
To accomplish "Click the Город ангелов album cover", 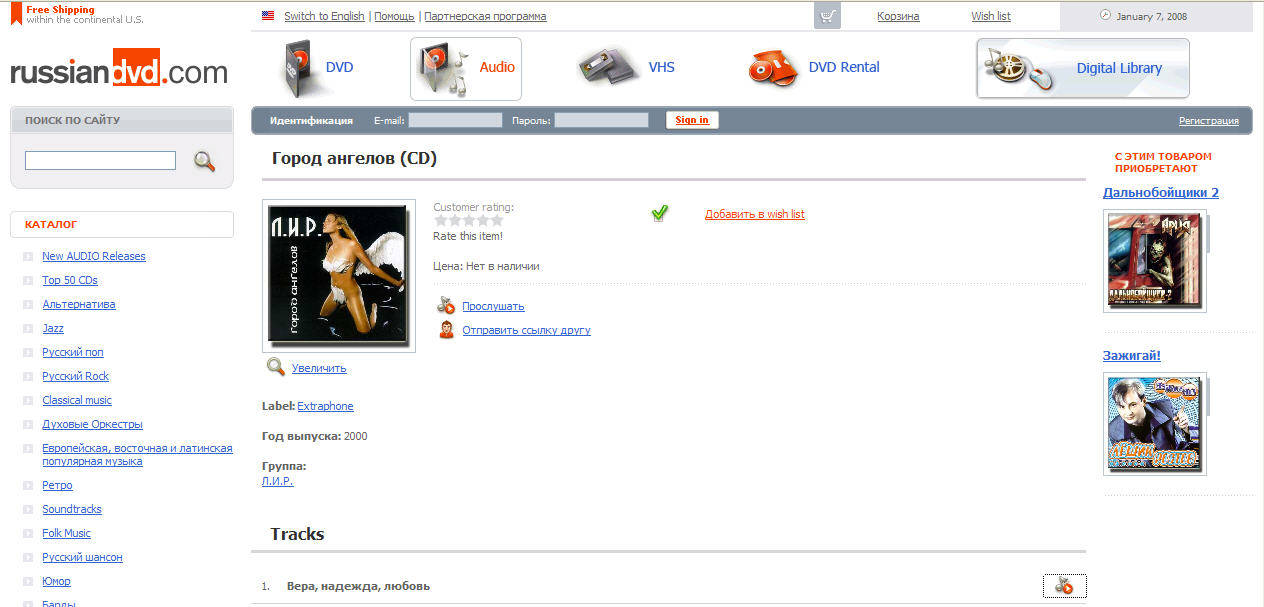I will pyautogui.click(x=338, y=275).
